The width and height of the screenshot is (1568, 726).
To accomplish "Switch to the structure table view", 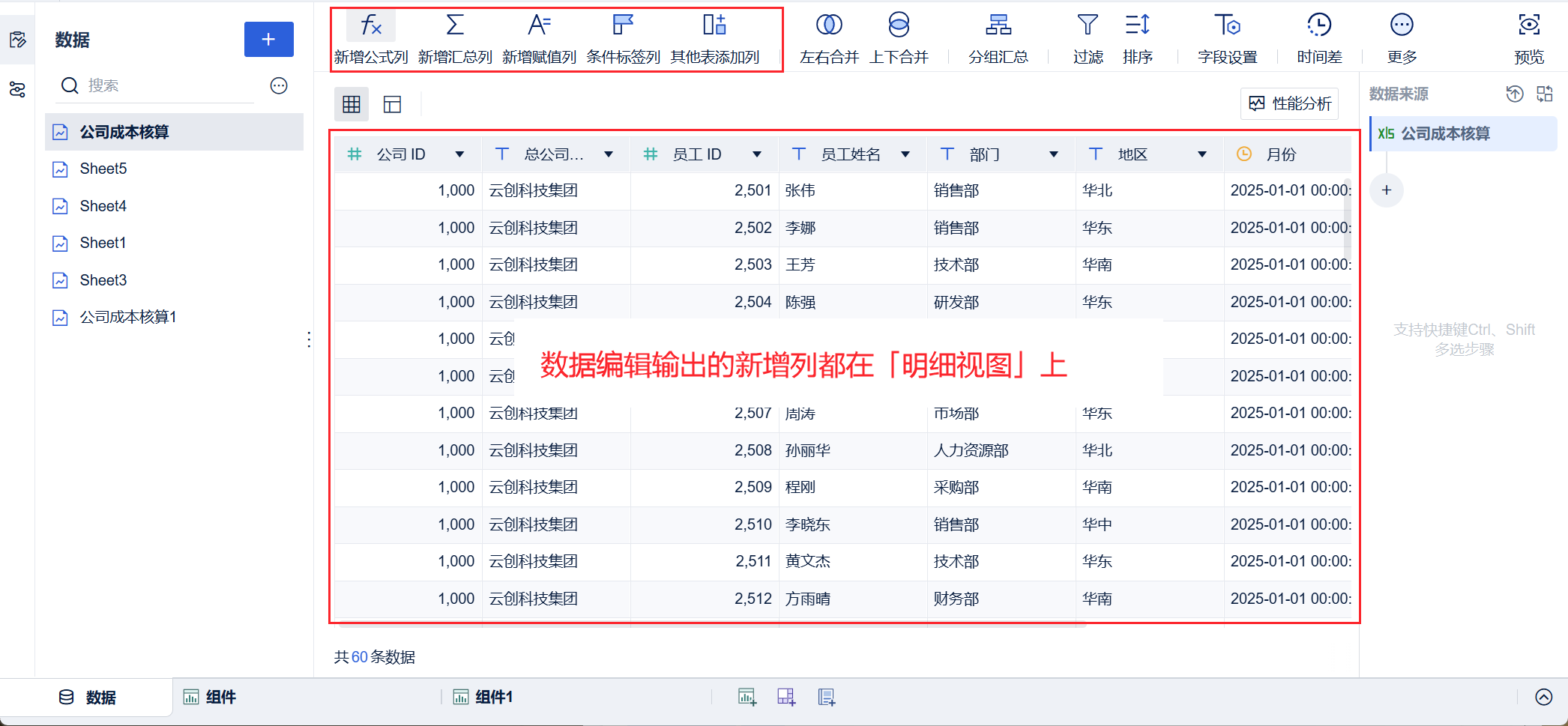I will coord(392,104).
